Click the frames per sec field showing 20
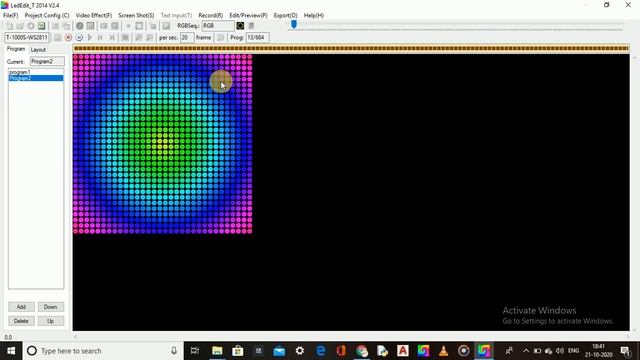The height and width of the screenshot is (360, 640). (187, 38)
